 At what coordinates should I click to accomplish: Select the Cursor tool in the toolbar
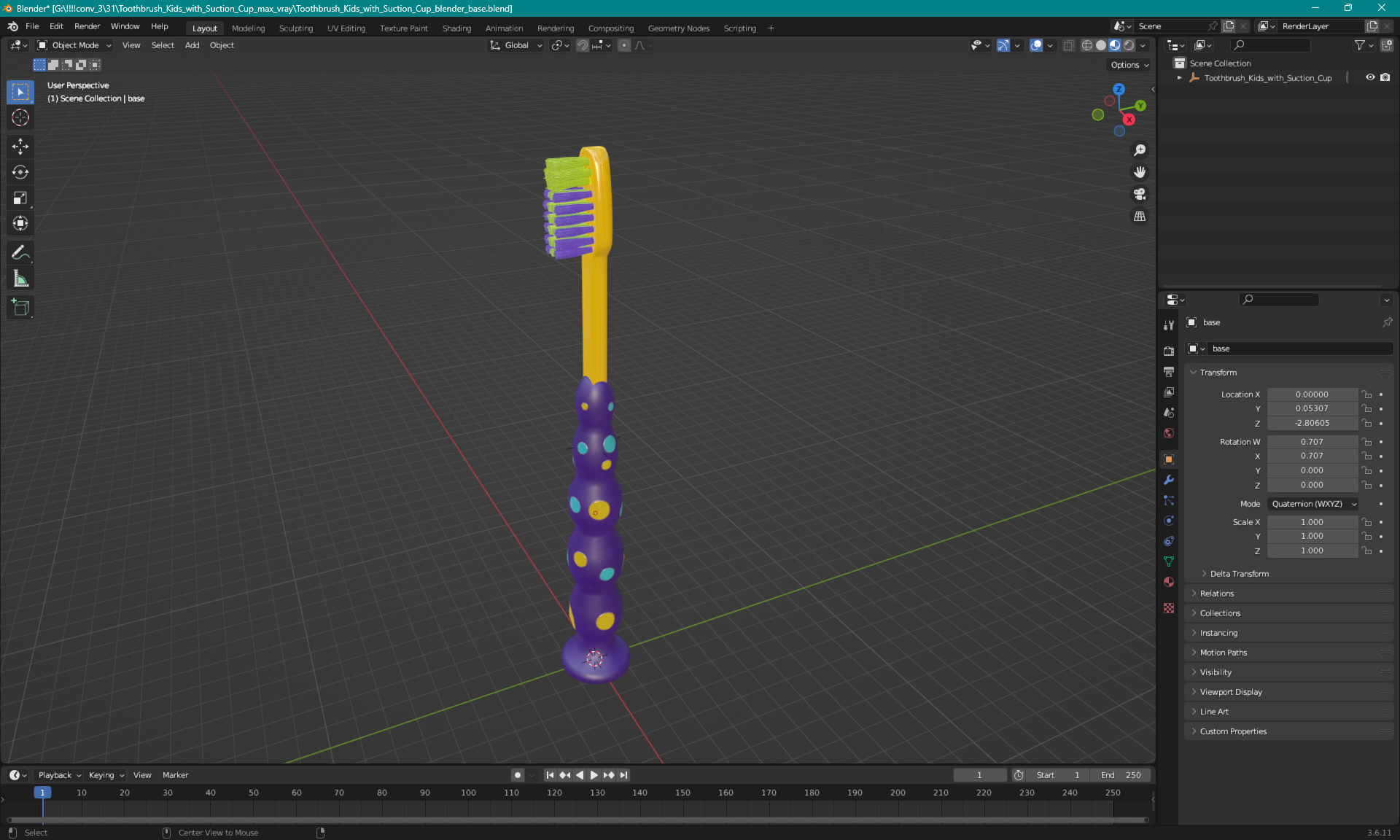coord(20,117)
